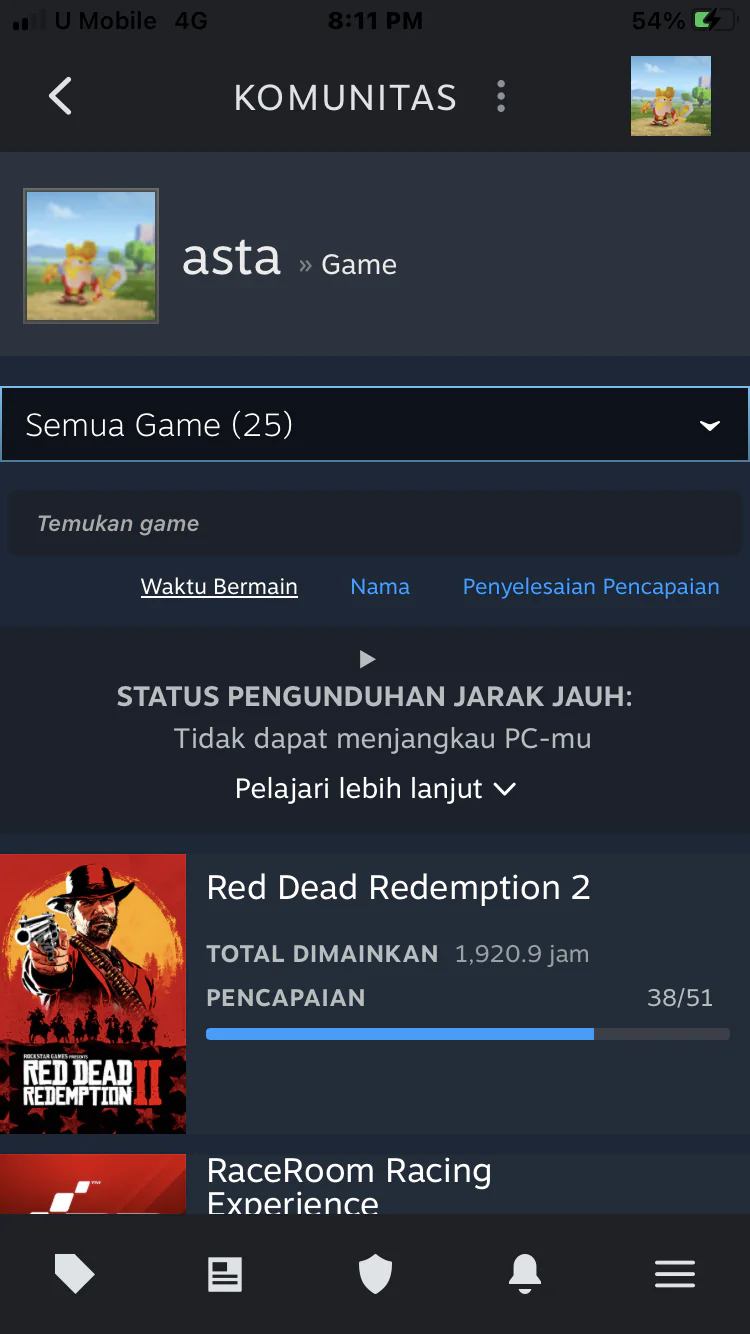Open the three-dot Komunitas options menu
This screenshot has width=750, height=1334.
[501, 97]
